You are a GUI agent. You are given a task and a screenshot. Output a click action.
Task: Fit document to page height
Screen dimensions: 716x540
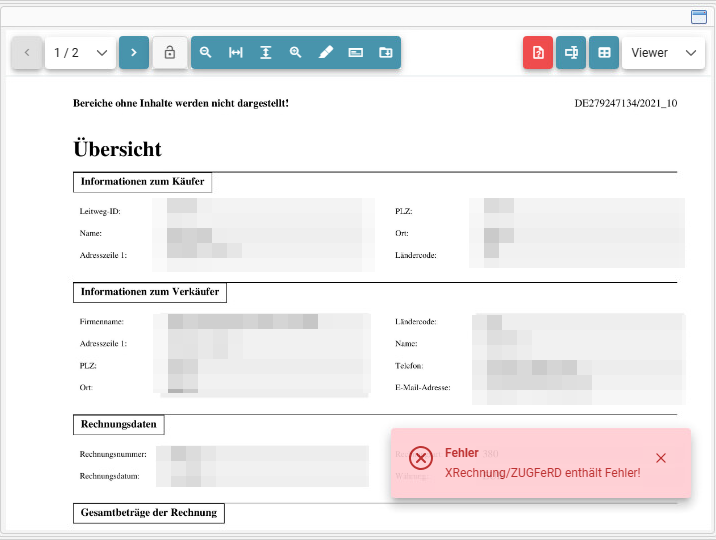(266, 52)
